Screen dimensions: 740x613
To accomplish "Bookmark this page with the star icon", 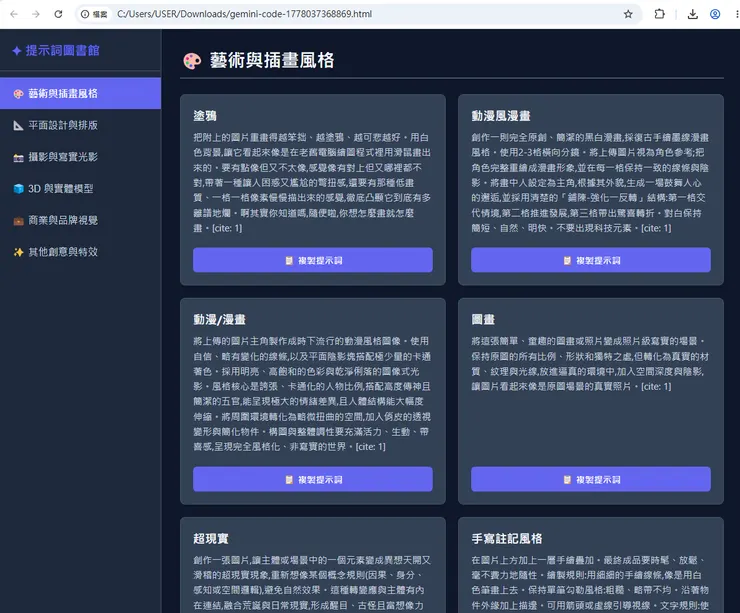I will tap(628, 14).
